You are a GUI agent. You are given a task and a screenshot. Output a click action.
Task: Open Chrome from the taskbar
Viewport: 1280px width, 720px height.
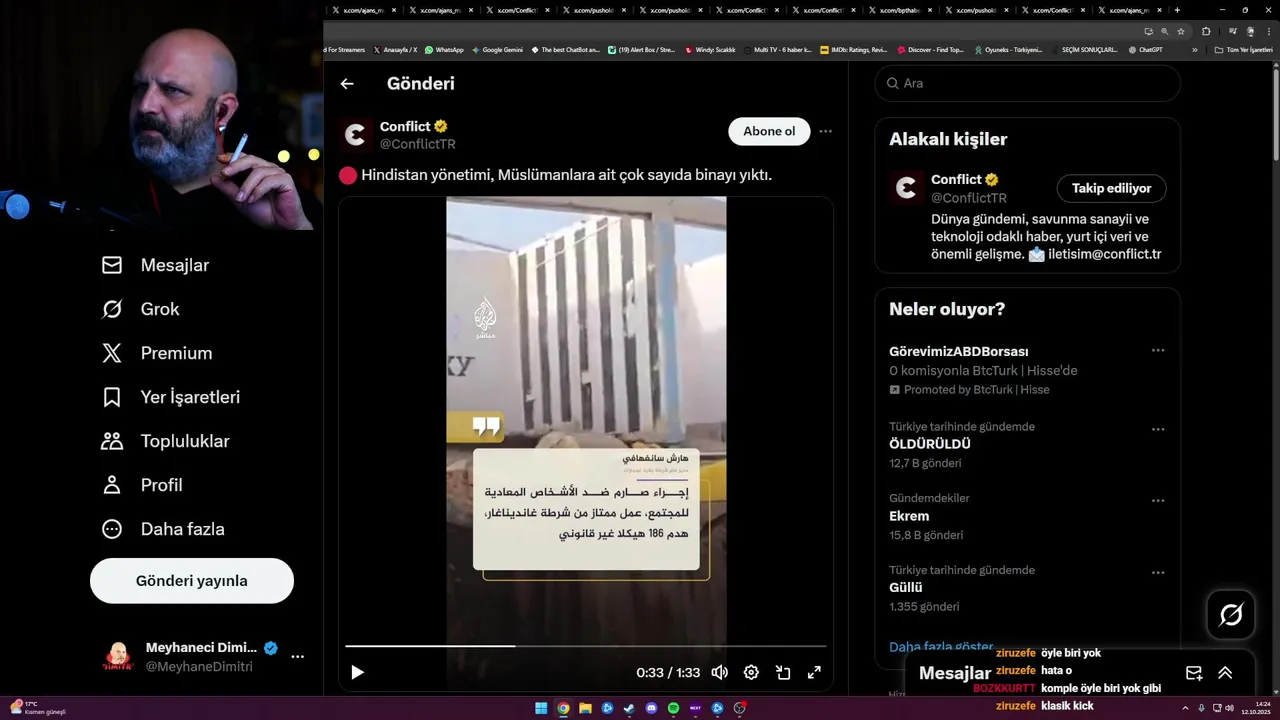coord(563,708)
